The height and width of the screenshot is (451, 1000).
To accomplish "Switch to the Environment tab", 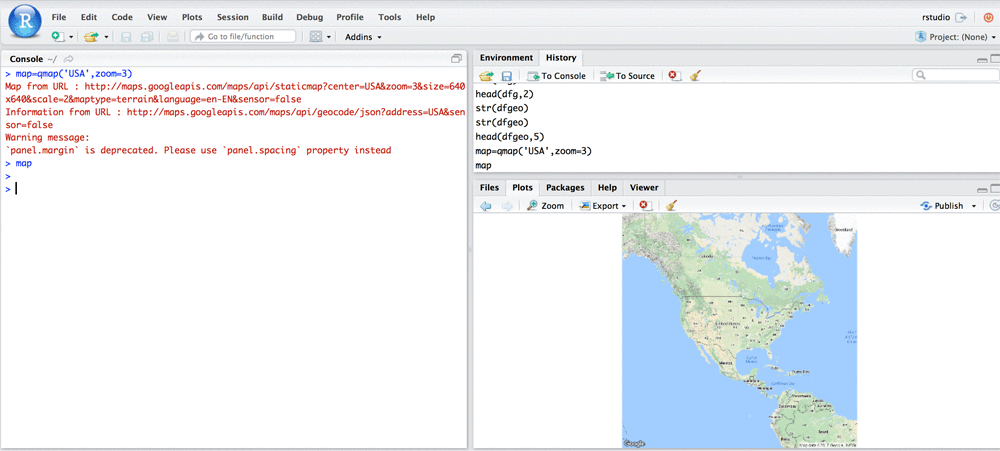I will pos(506,58).
